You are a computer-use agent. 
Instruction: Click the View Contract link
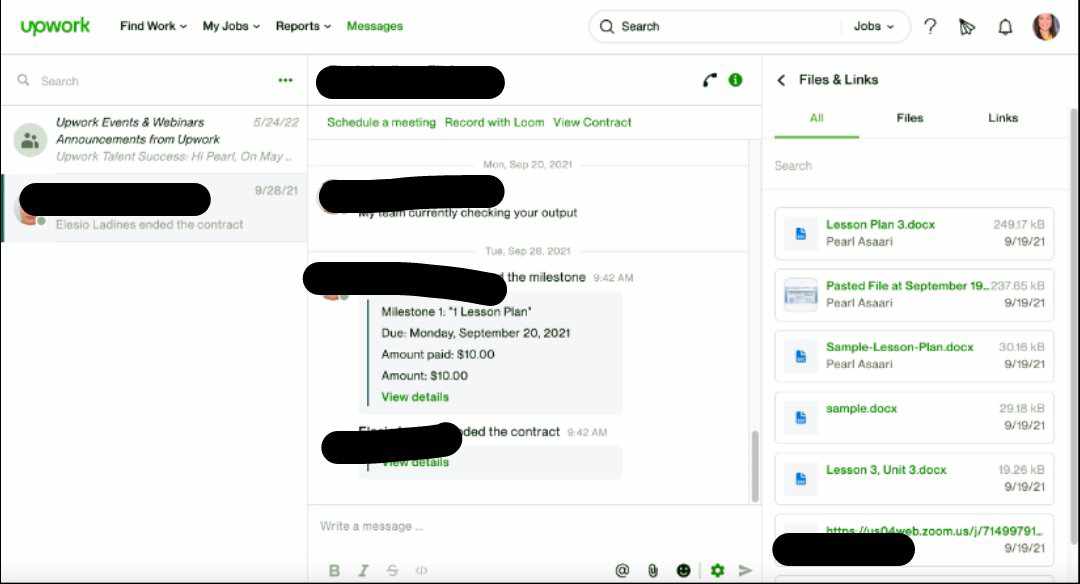click(592, 122)
